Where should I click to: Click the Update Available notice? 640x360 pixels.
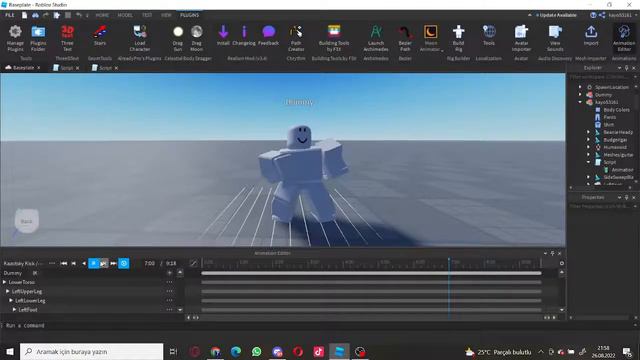(556, 15)
